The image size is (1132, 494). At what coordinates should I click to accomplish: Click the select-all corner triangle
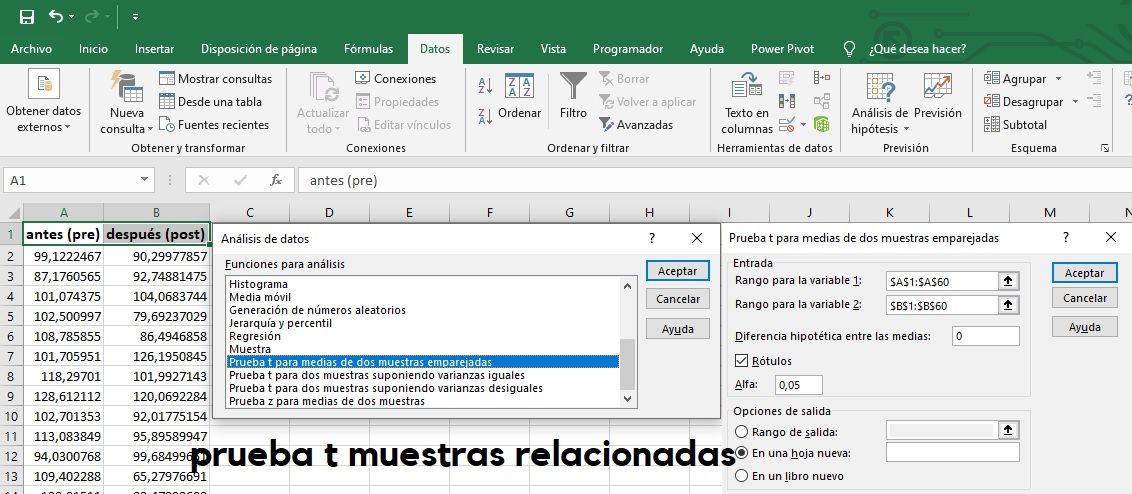pos(14,212)
